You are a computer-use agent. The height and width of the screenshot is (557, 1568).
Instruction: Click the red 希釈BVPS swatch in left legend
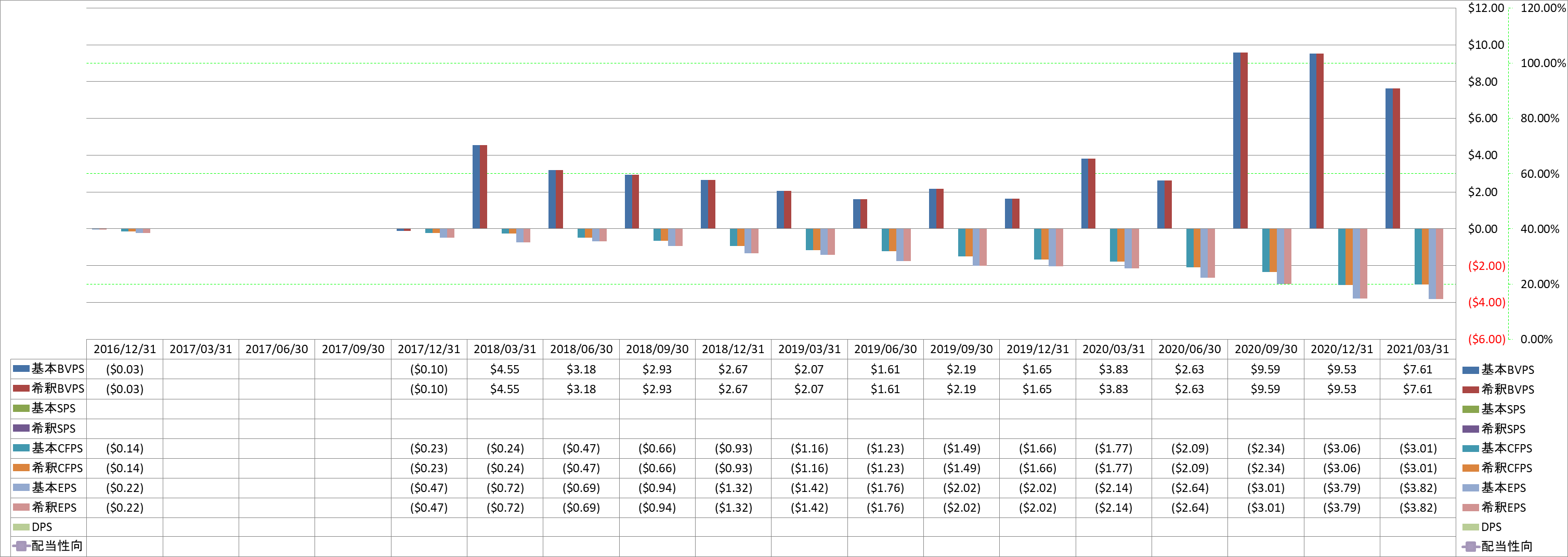21,388
